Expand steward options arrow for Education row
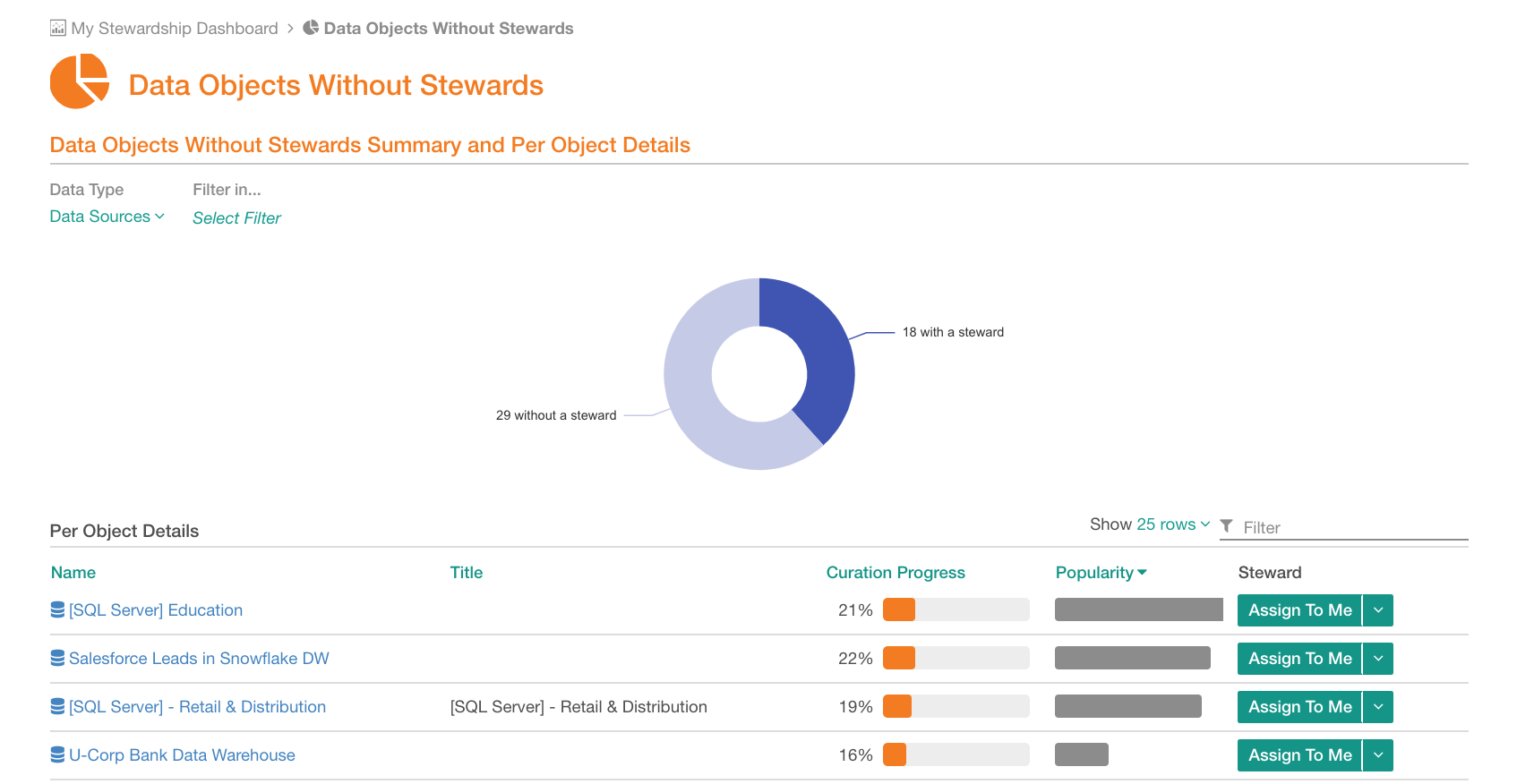Image resolution: width=1517 pixels, height=784 pixels. coord(1378,610)
